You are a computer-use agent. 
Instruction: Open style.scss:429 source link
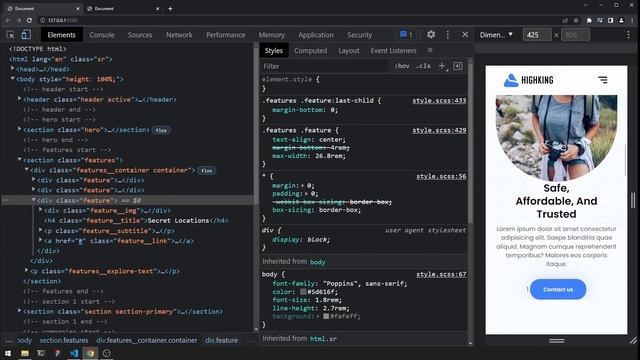point(439,130)
